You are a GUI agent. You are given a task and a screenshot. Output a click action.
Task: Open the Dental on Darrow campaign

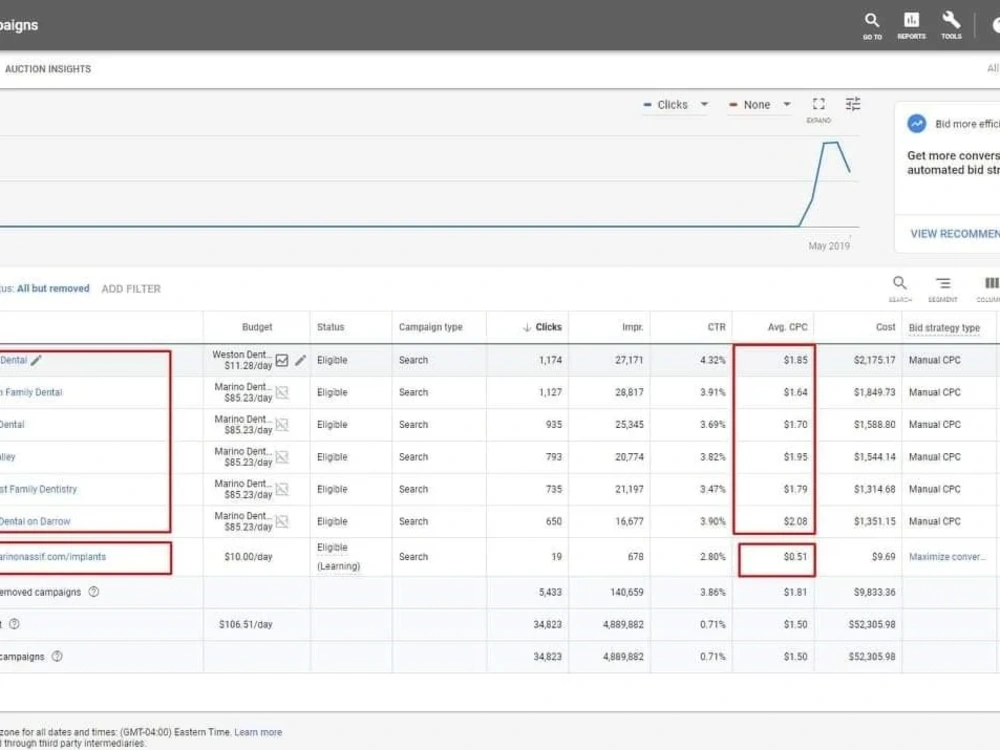(x=34, y=522)
